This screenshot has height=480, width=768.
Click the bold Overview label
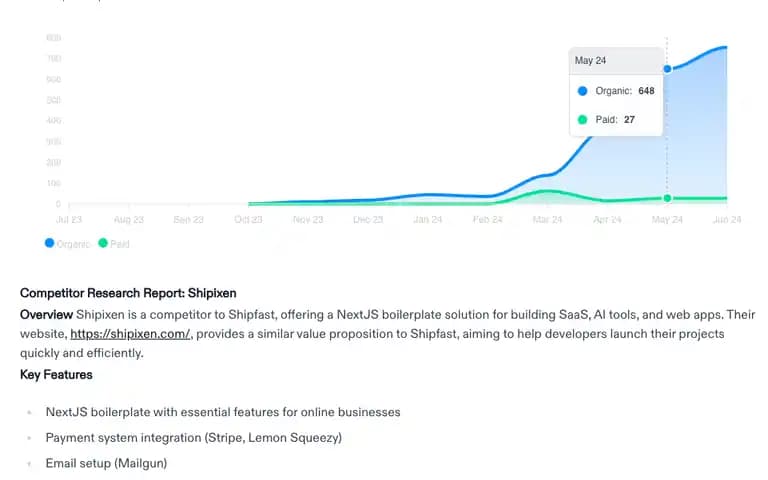coord(47,314)
